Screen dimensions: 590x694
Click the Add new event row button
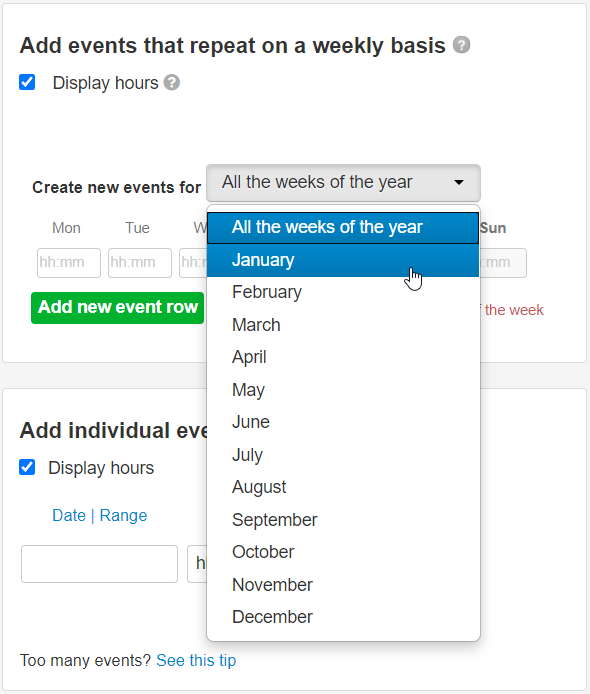[118, 308]
